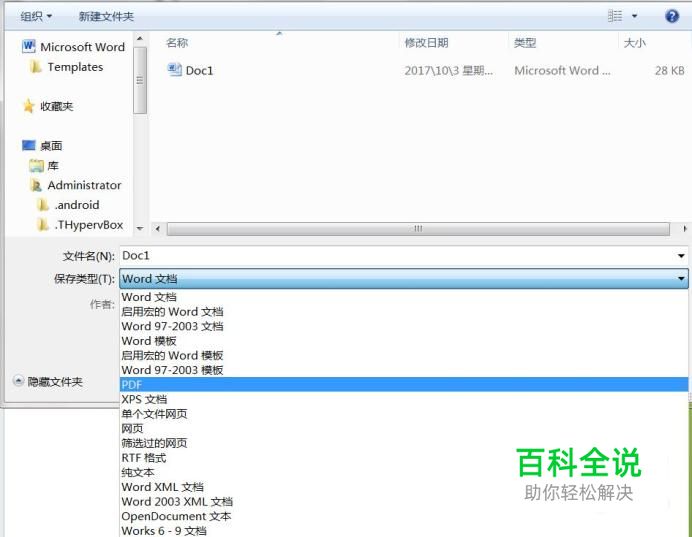
Task: Open the .android folder in sidebar
Action: pyautogui.click(x=77, y=205)
